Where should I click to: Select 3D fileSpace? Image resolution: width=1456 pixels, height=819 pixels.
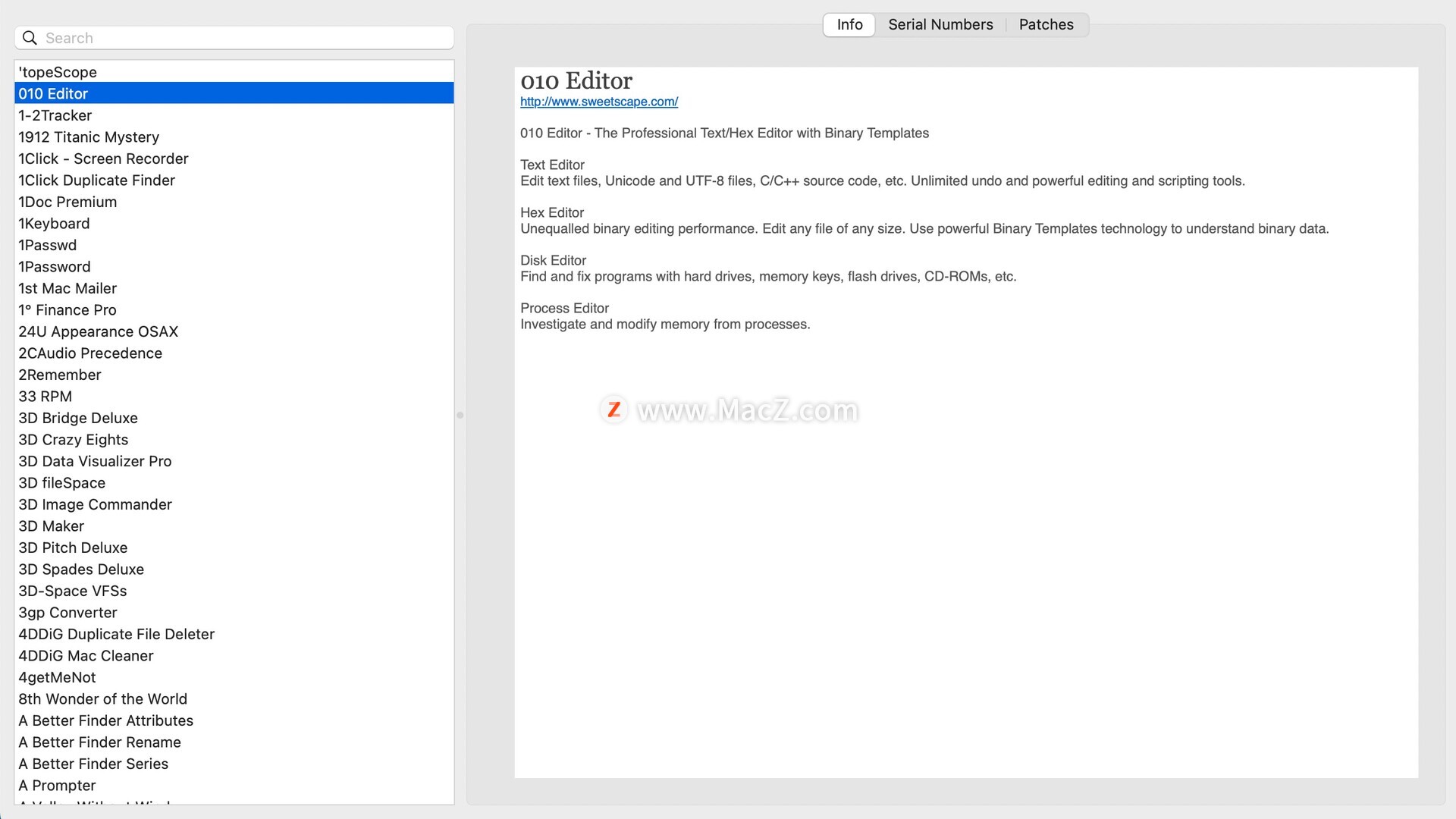tap(234, 482)
